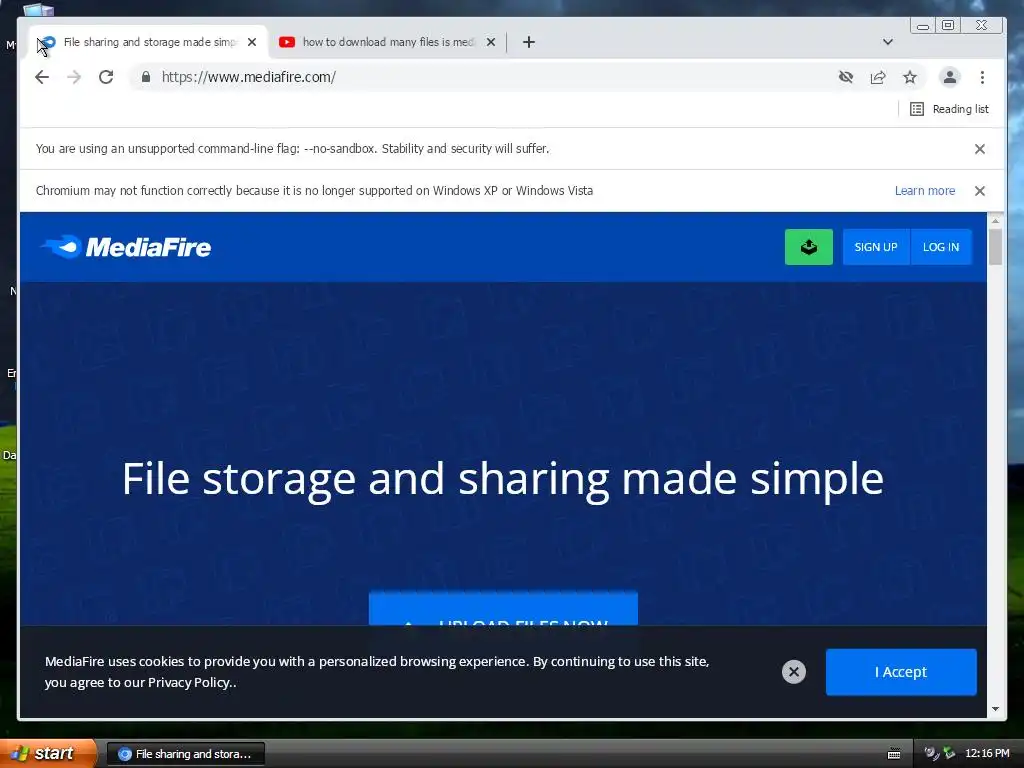This screenshot has height=768, width=1024.
Task: Open a new tab with the plus button
Action: [x=529, y=42]
